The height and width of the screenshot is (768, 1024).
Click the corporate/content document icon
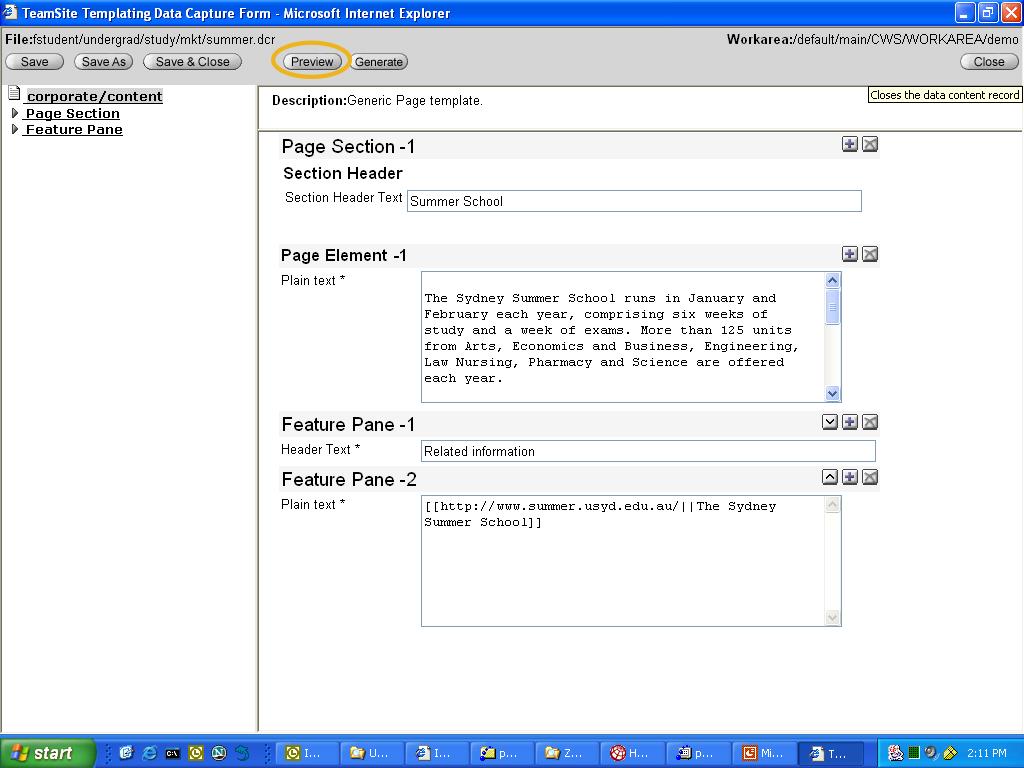(x=14, y=94)
